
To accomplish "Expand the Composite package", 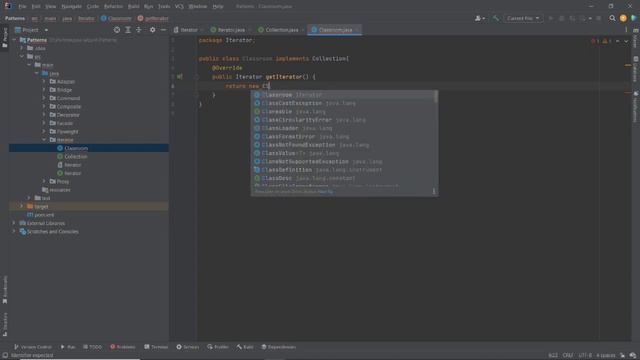I will coord(44,107).
